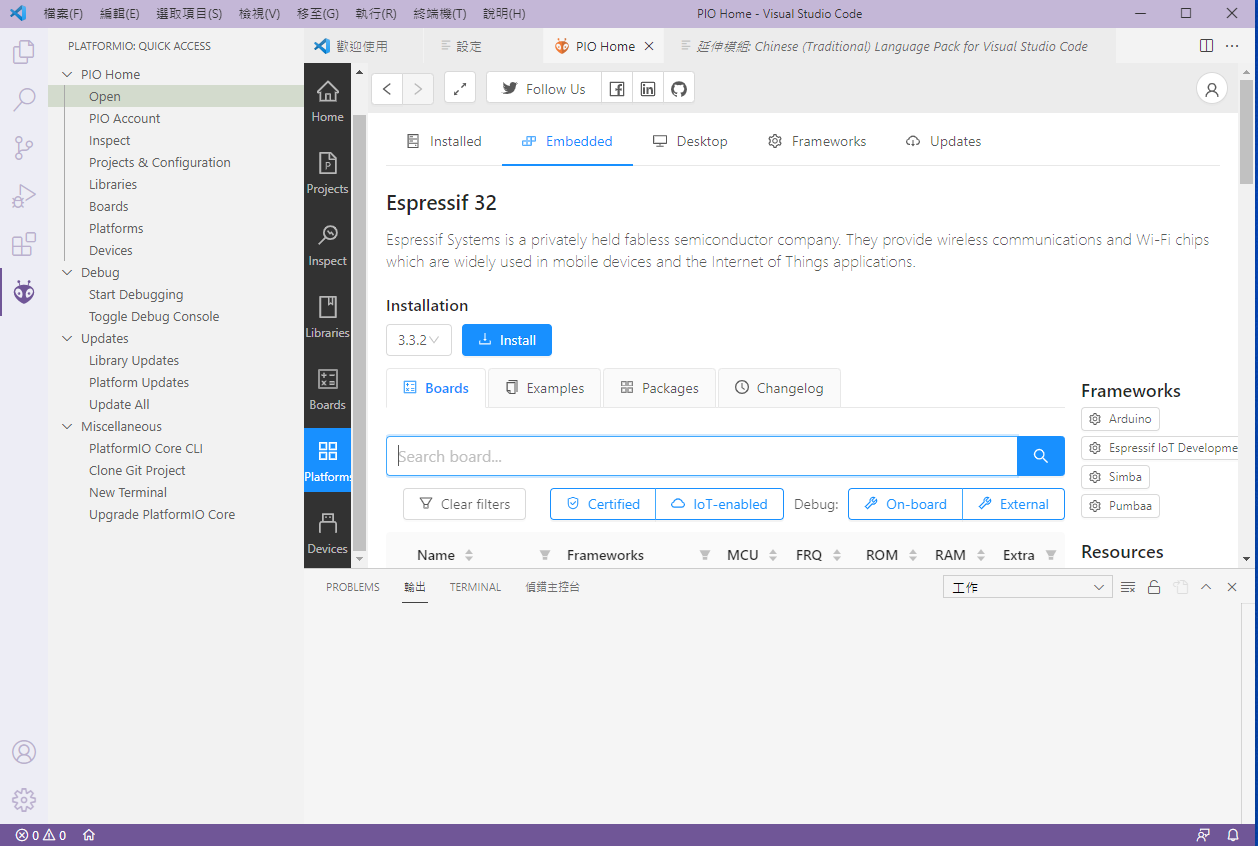This screenshot has height=846, width=1258.
Task: Select the Pumbaa framework tag
Action: click(1120, 506)
